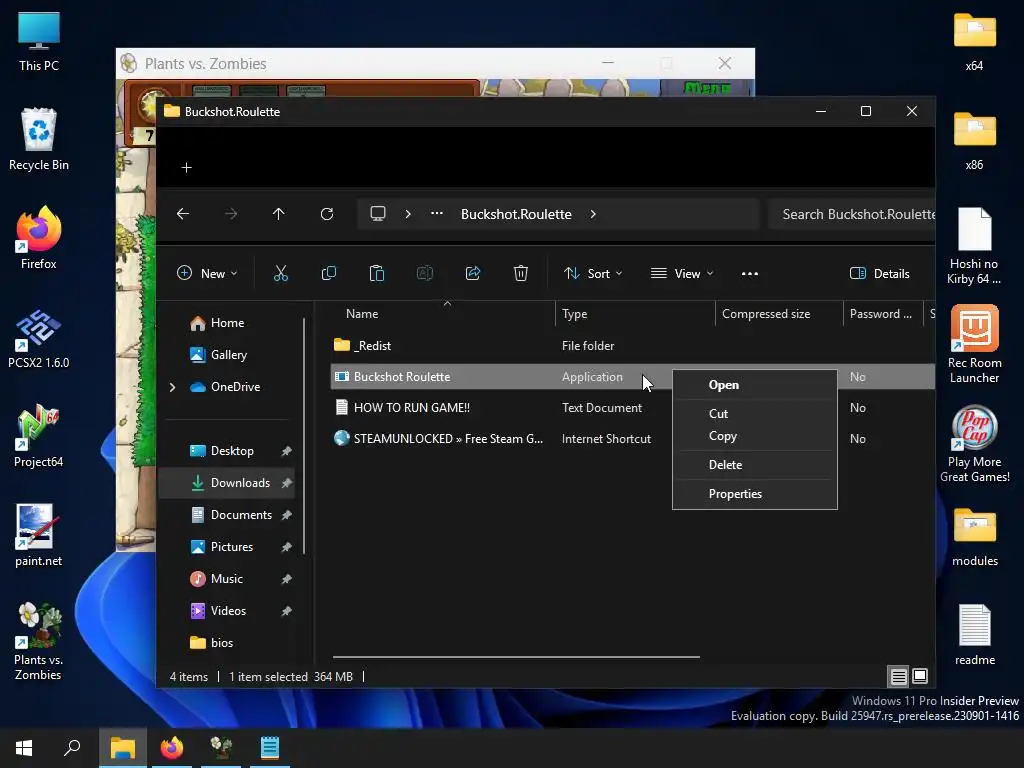
Task: Open taskbar search magnifier
Action: pos(72,748)
